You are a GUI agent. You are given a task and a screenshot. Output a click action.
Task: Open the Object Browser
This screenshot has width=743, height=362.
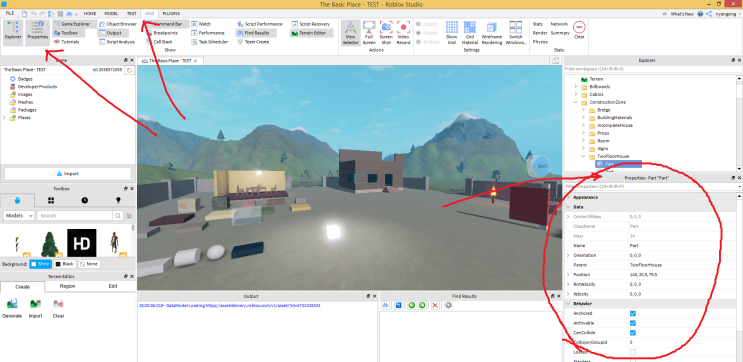point(118,24)
